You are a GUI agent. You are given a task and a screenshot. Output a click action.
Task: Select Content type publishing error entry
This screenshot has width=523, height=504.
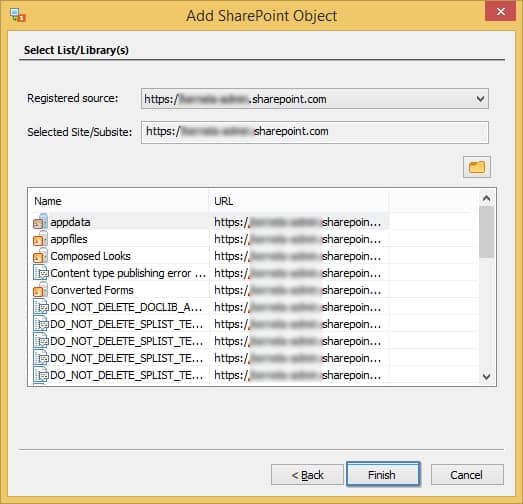[x=128, y=273]
